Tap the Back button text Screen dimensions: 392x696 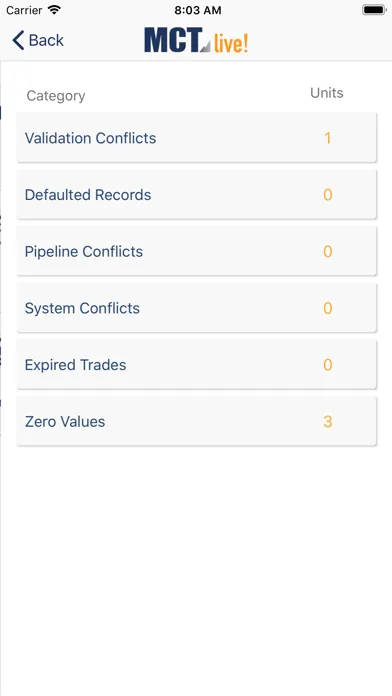point(46,40)
